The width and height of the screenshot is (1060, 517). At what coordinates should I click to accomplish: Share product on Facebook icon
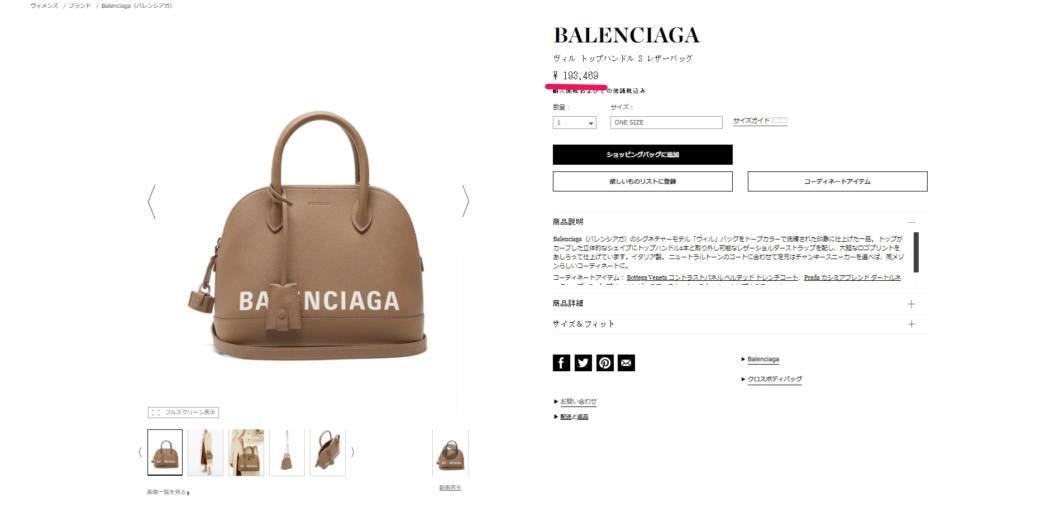561,363
